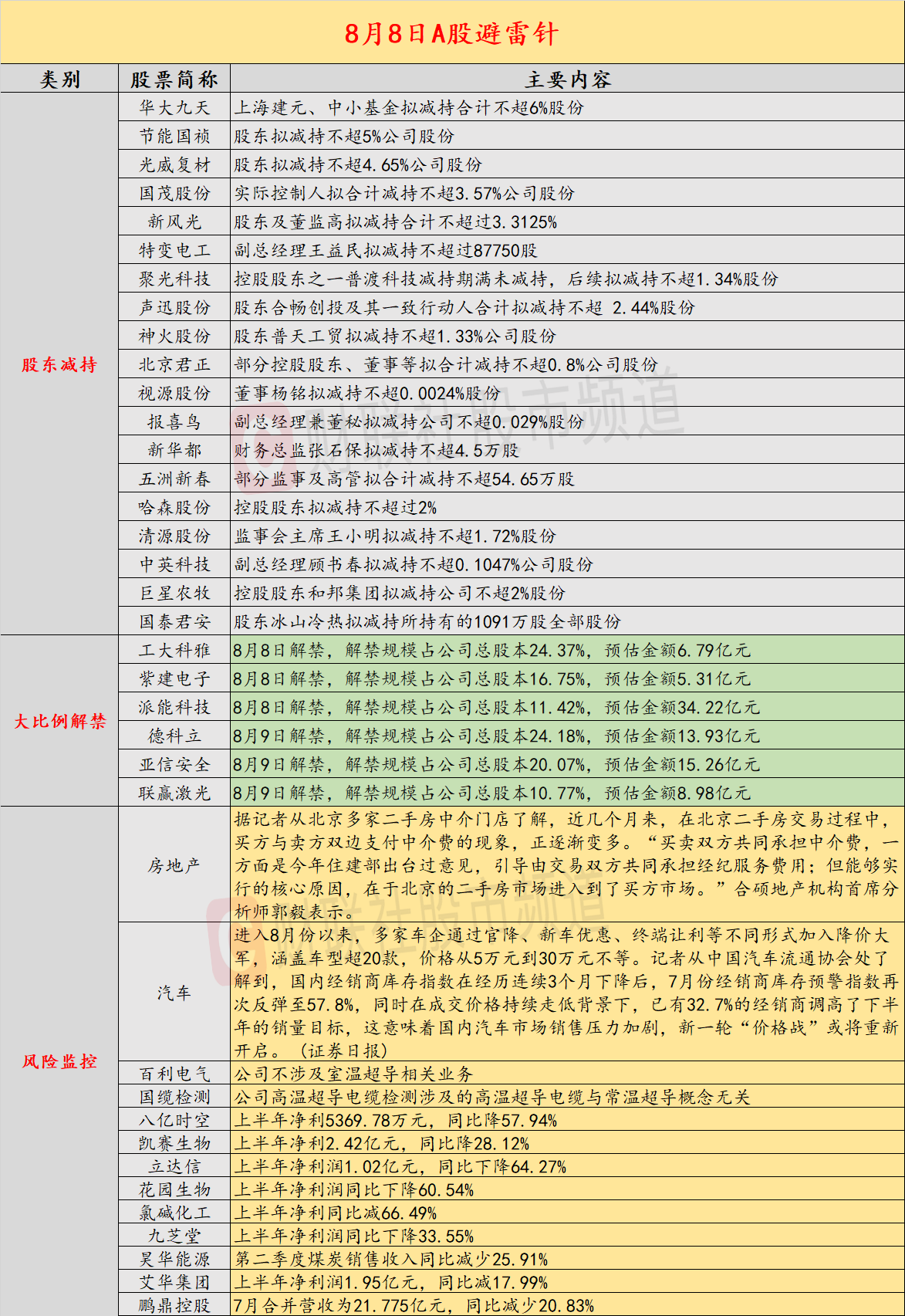Click 上半年净利润同比下降60.54% cell
Viewport: 905px width, 1316px height.
[567, 1189]
